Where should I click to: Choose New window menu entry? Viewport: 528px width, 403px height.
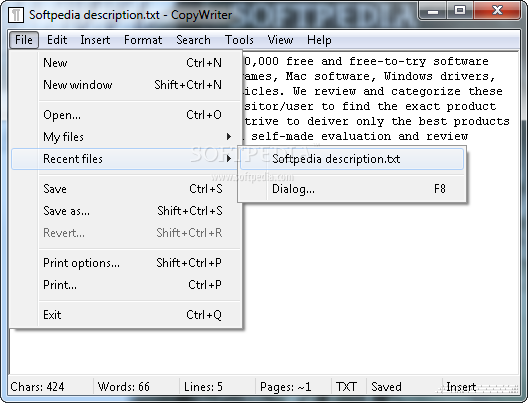click(x=127, y=85)
